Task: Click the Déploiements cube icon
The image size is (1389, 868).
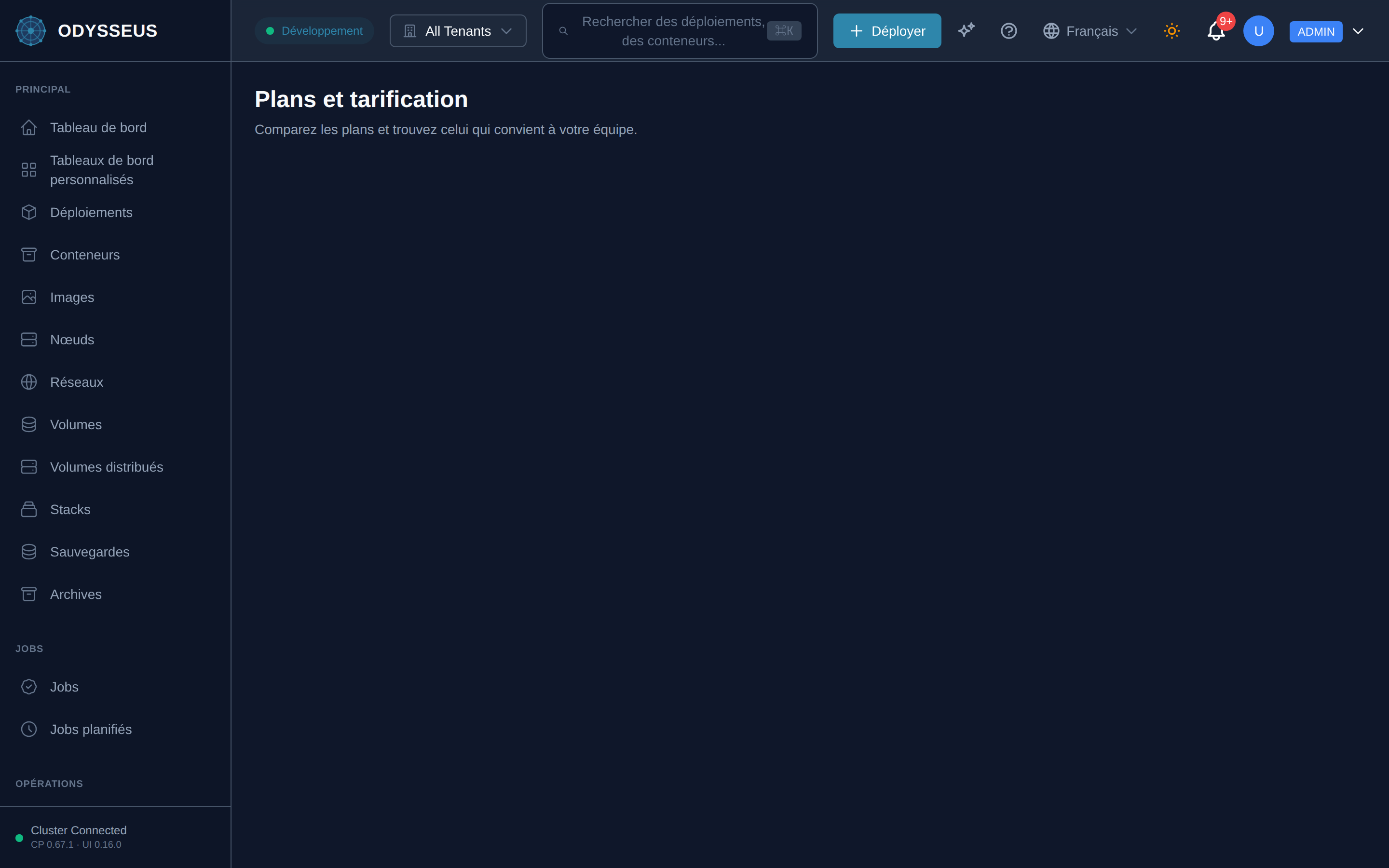Action: [29, 212]
